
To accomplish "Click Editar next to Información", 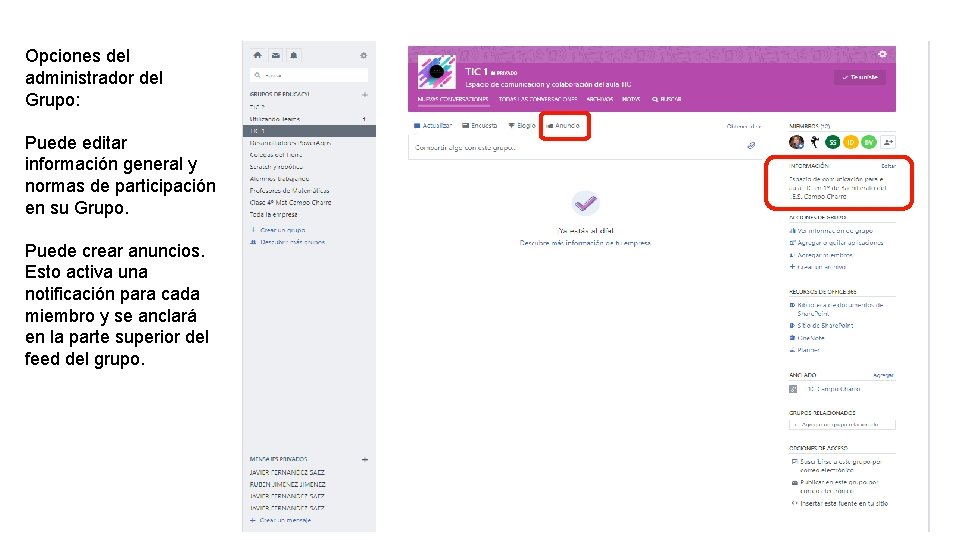I will [x=888, y=166].
